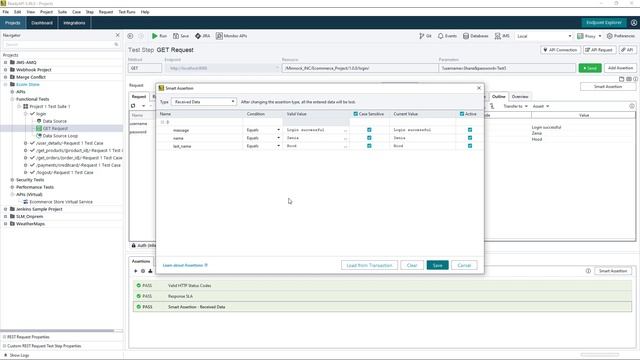The image size is (640, 360).
Task: Open the Git toolbar item
Action: tap(422, 36)
